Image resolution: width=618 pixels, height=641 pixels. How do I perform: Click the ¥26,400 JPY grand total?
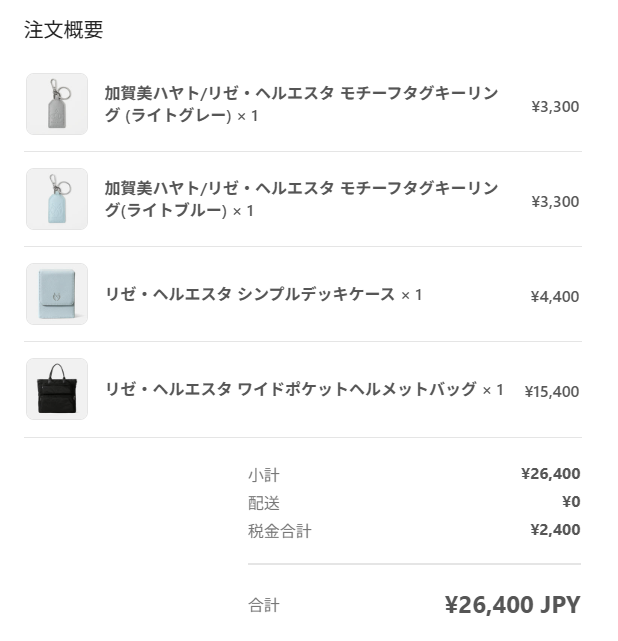(x=512, y=605)
